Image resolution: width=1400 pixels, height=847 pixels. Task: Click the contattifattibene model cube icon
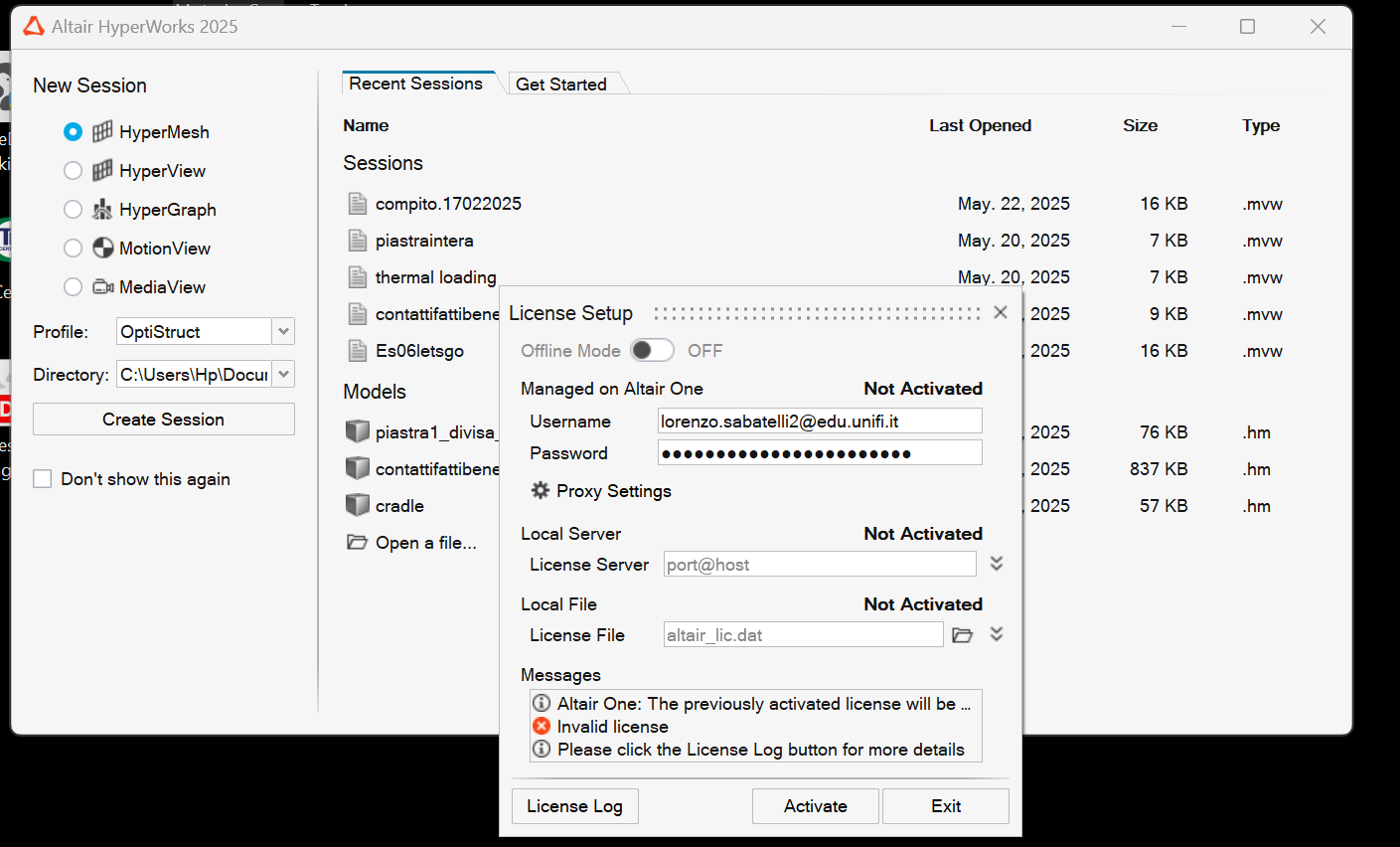pos(358,468)
